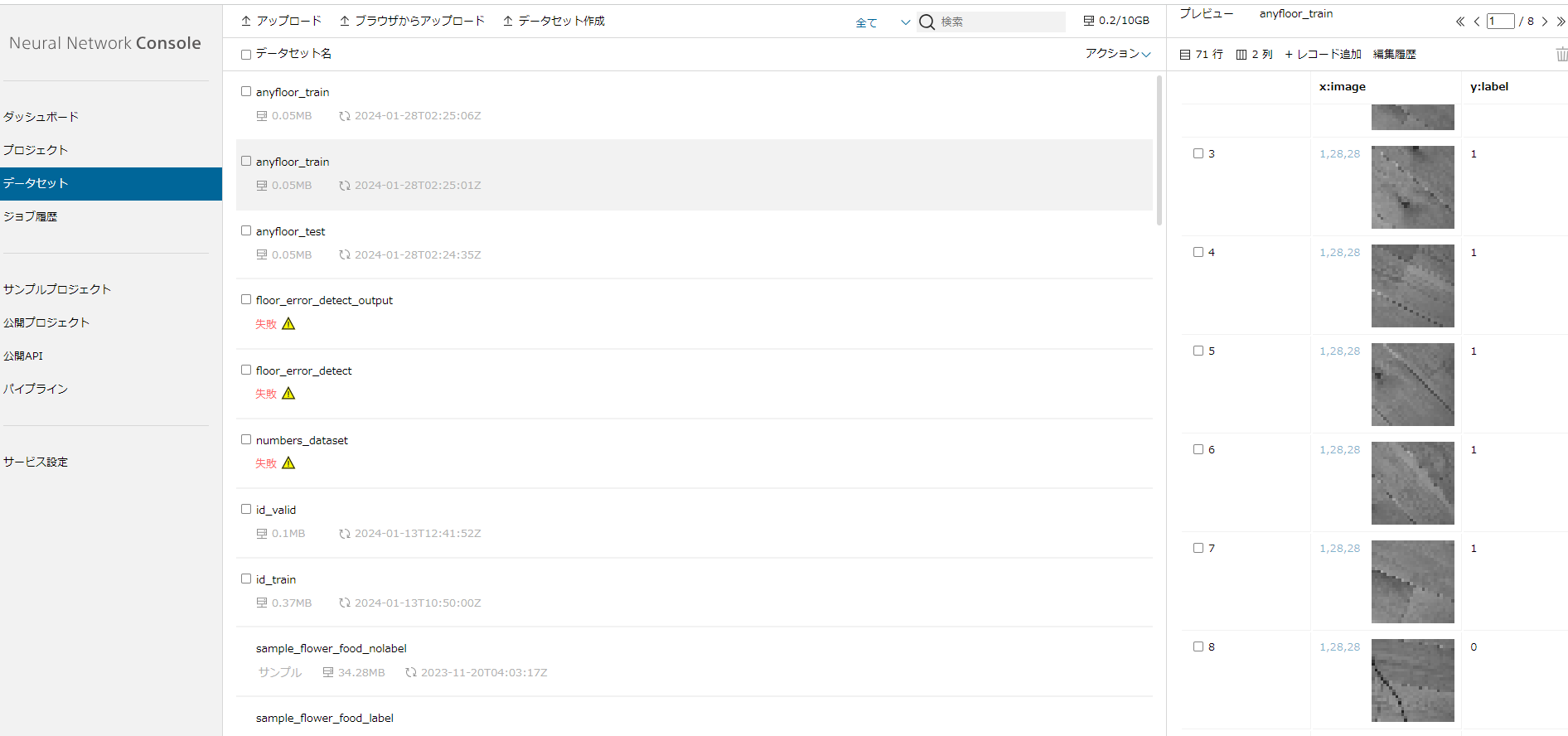Go to next preview page
This screenshot has width=1568, height=736.
(1545, 22)
